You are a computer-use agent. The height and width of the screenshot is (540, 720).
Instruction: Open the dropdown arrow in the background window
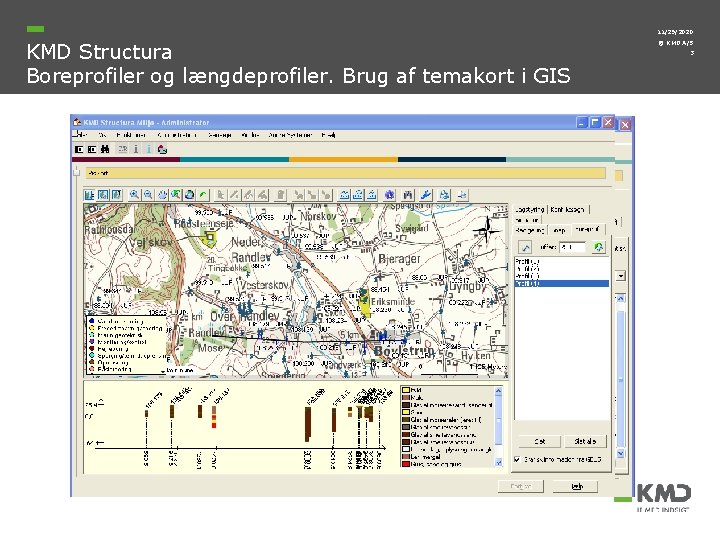point(620,276)
